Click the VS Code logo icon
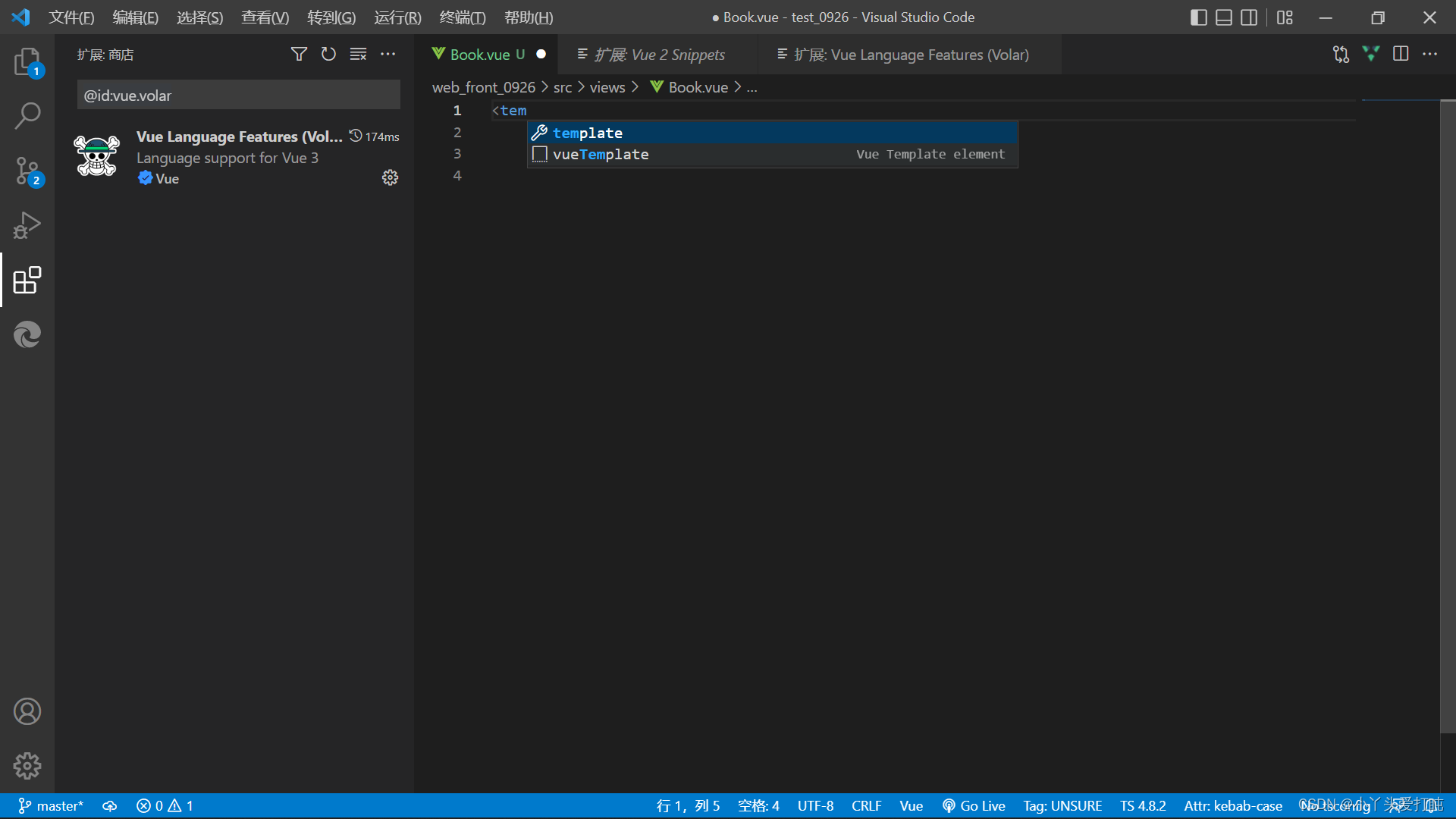This screenshot has height=819, width=1456. (20, 17)
